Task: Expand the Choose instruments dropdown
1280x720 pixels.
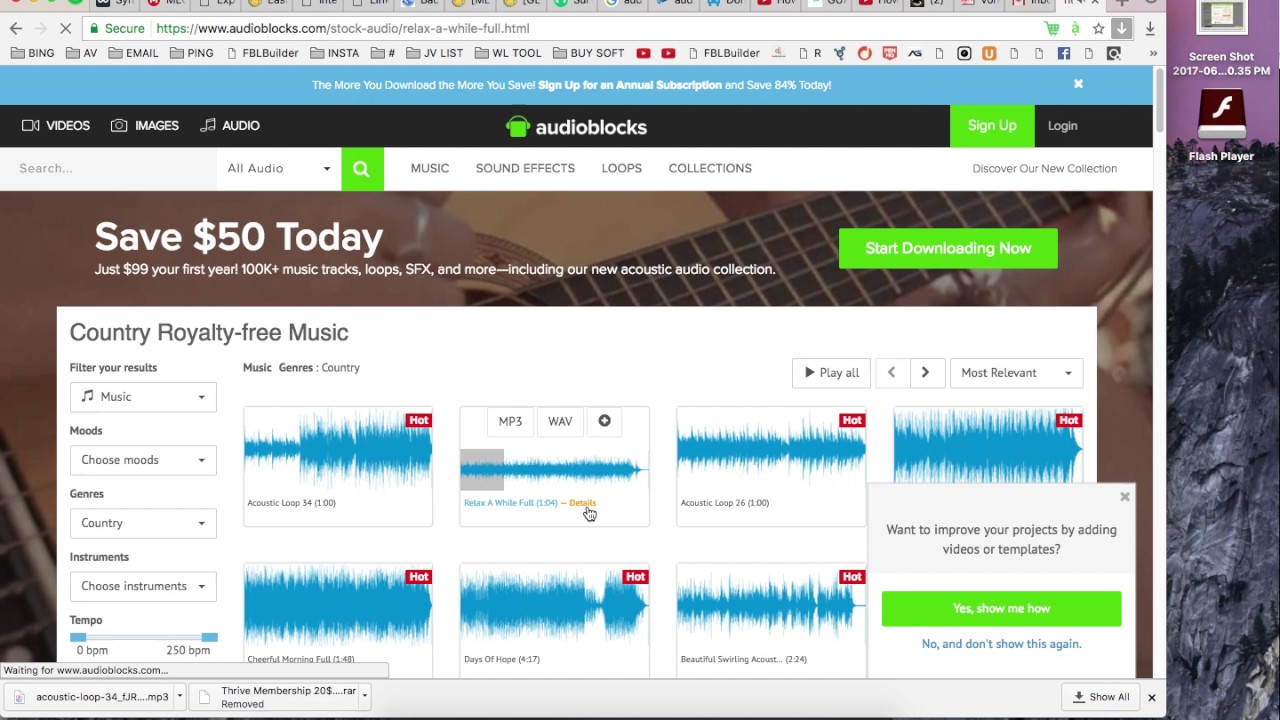Action: click(x=143, y=586)
